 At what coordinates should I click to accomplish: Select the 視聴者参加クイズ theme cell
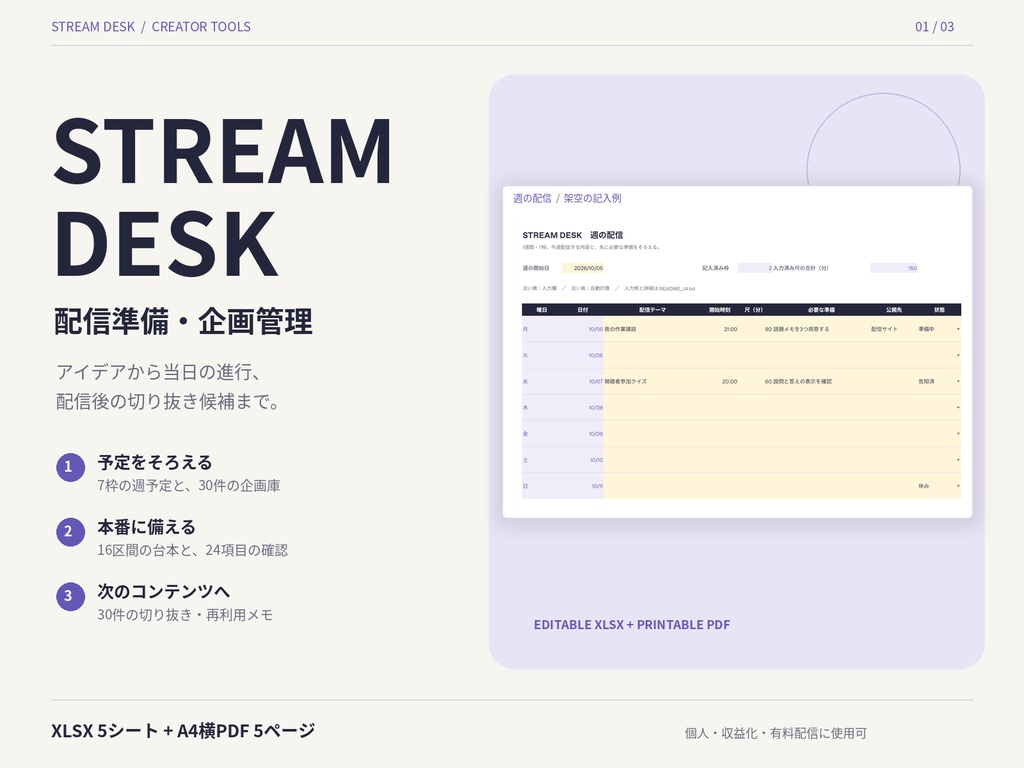(652, 381)
